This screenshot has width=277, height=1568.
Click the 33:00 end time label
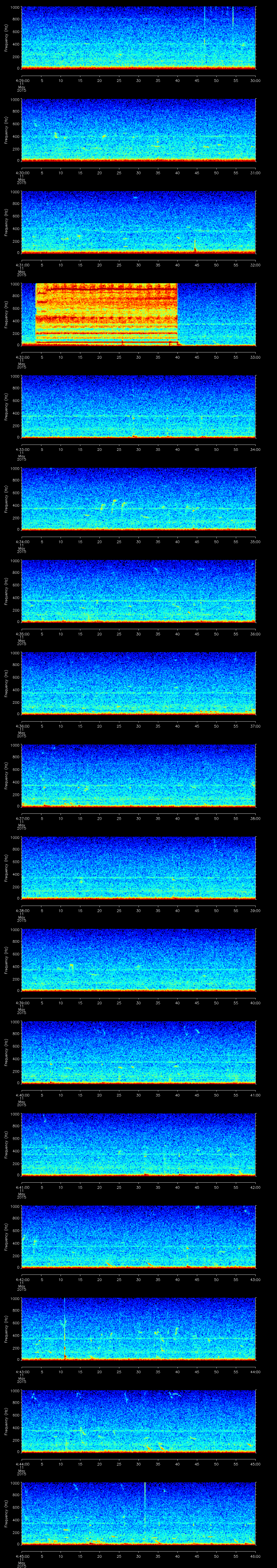(255, 357)
